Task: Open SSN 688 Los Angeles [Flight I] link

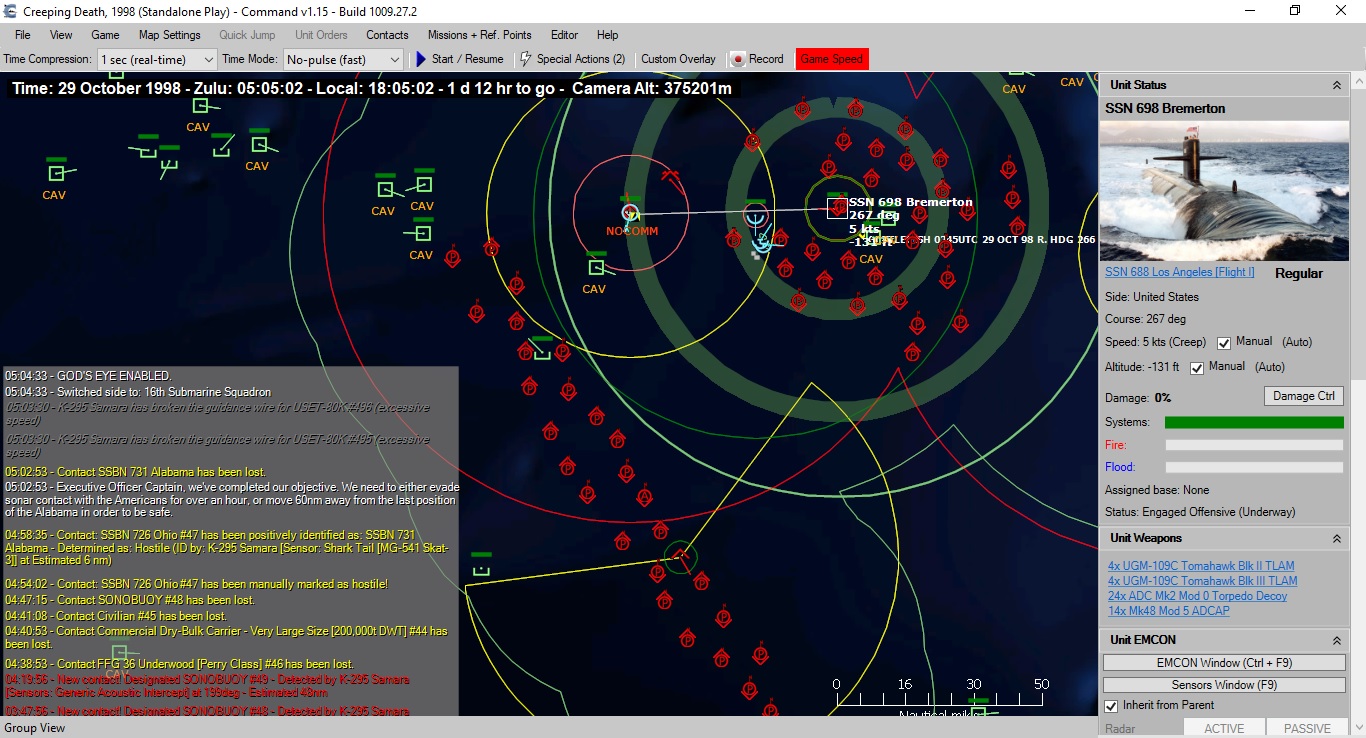Action: (1179, 272)
